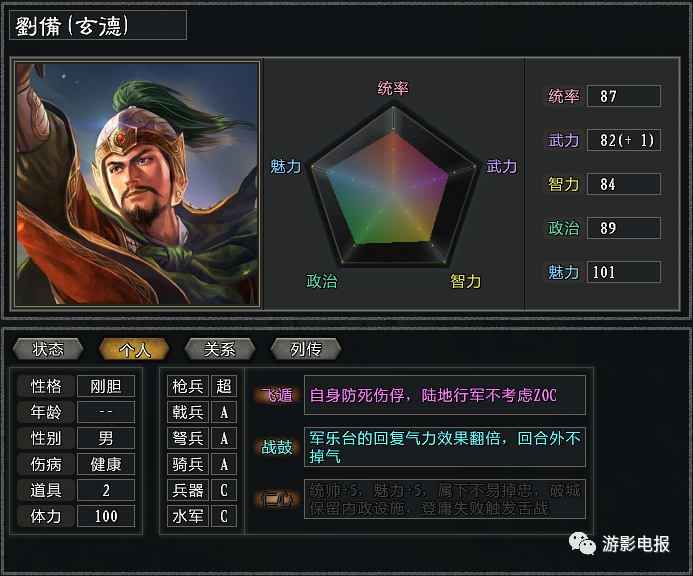The image size is (693, 576).
Task: Click Liu Bei's character portrait
Action: (137, 184)
